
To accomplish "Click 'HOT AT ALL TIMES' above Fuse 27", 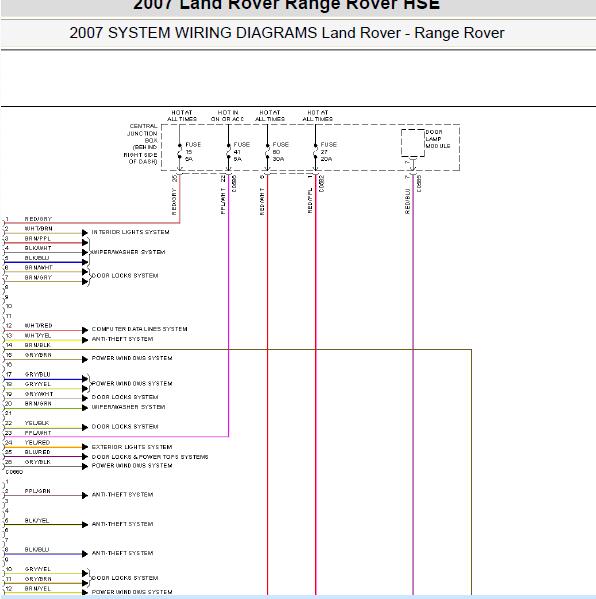I will pyautogui.click(x=317, y=116).
